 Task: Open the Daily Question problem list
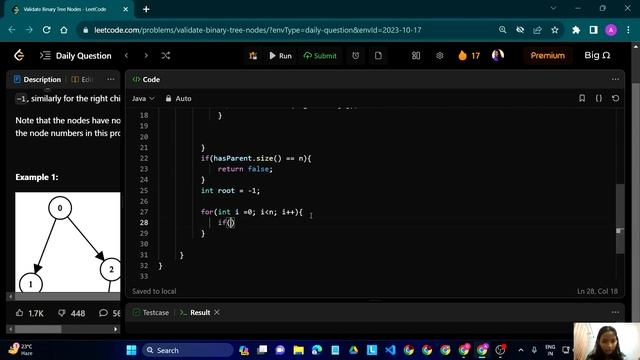pyautogui.click(x=76, y=56)
